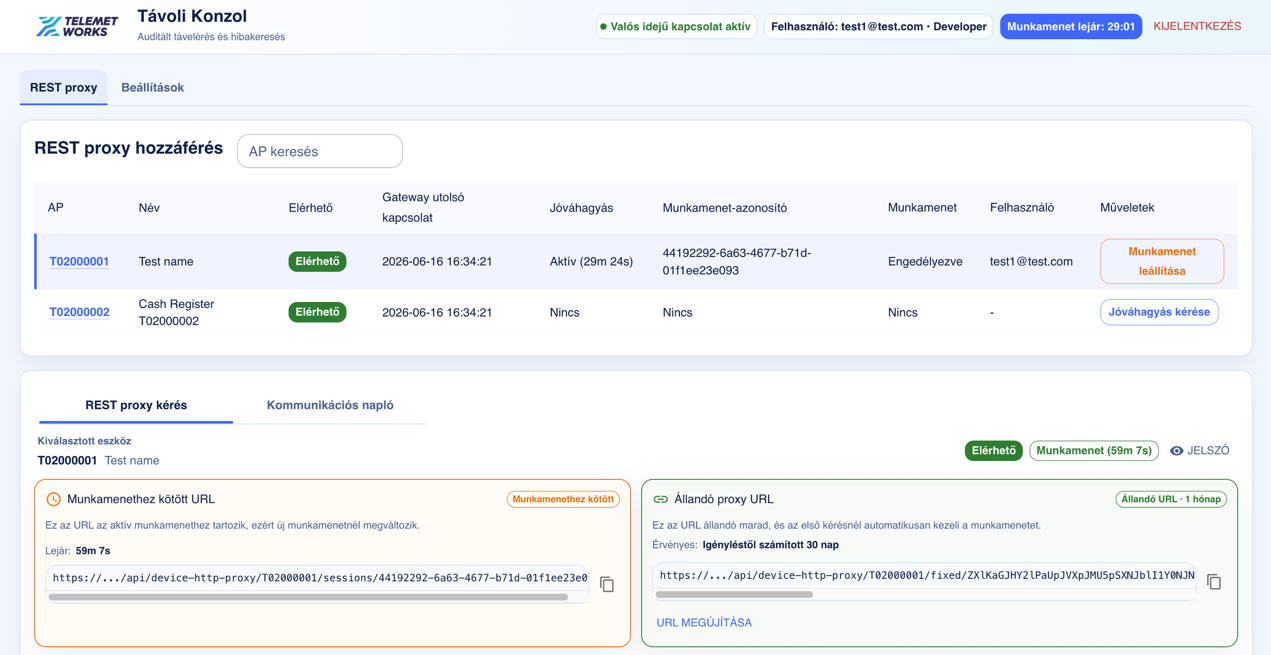Open the Kommunikációs napló tab

click(330, 405)
